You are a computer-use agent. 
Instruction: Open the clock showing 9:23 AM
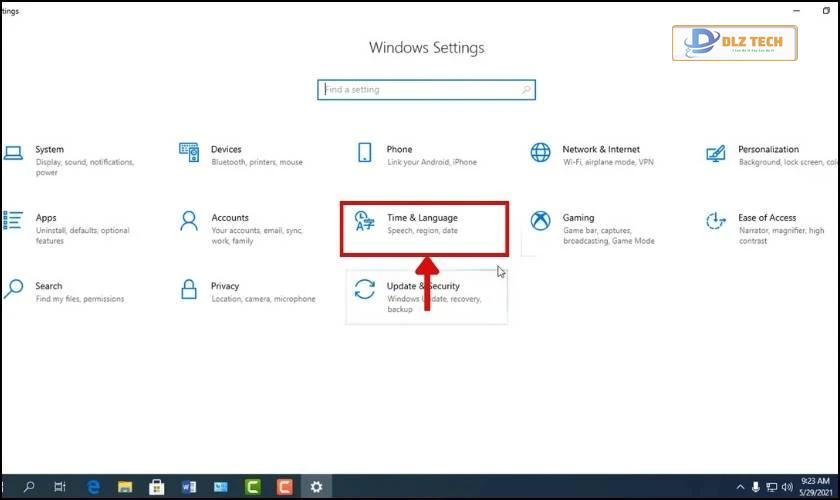[815, 487]
